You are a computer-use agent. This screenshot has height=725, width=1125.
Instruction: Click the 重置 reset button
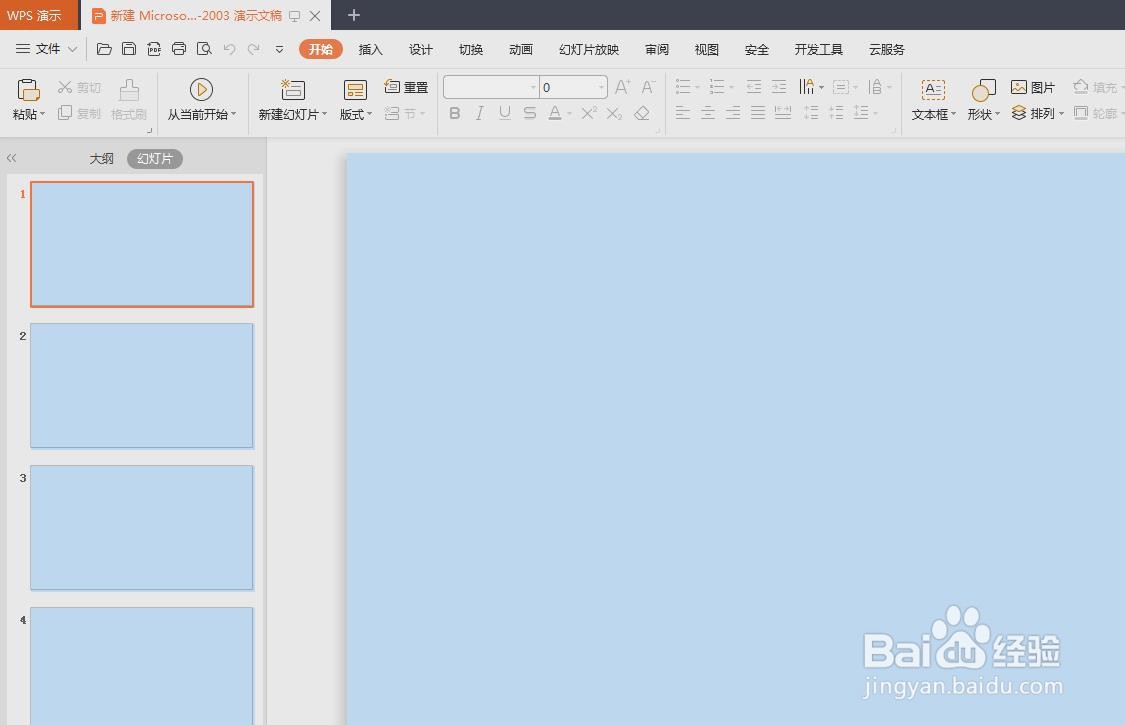coord(406,87)
